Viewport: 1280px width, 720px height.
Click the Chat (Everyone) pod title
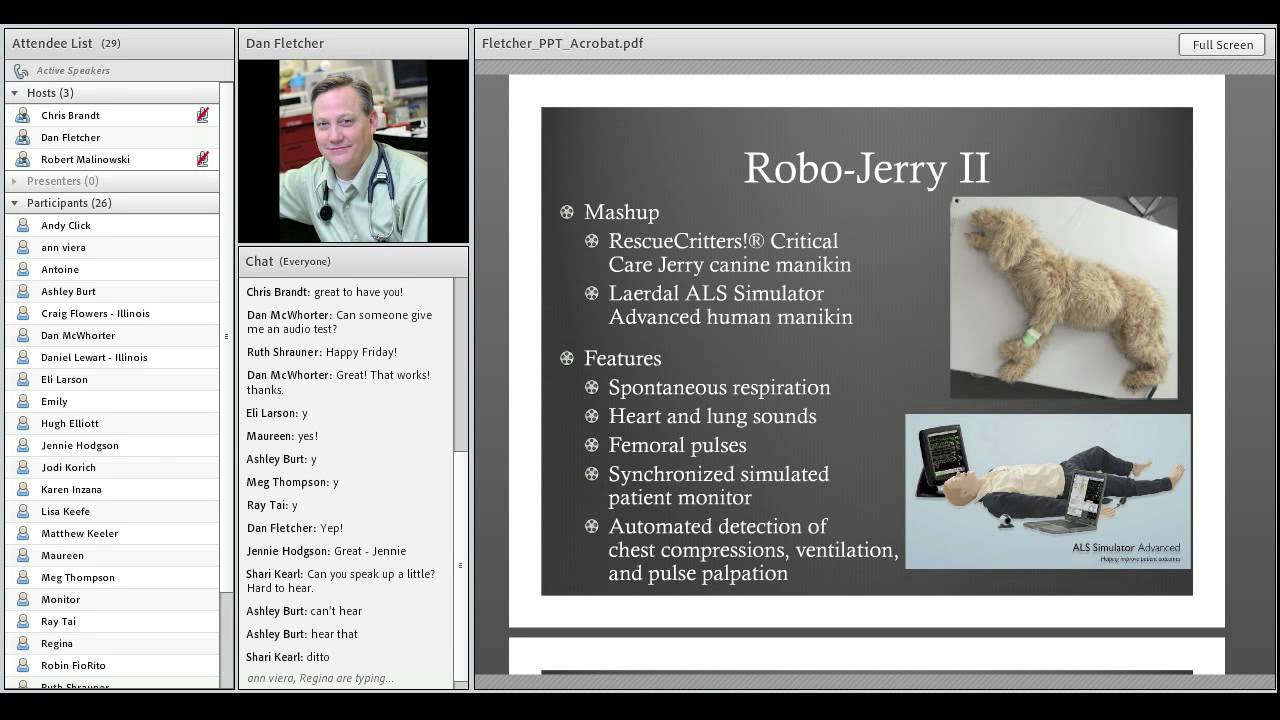(288, 261)
